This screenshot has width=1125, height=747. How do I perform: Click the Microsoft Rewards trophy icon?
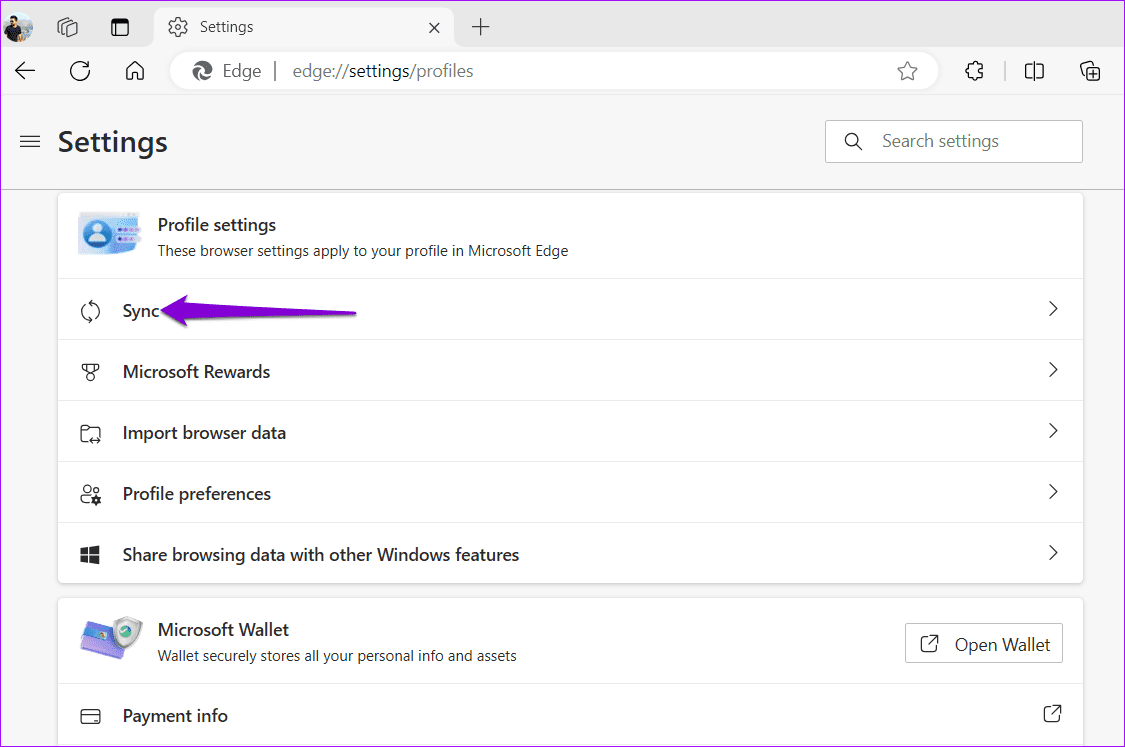tap(90, 370)
